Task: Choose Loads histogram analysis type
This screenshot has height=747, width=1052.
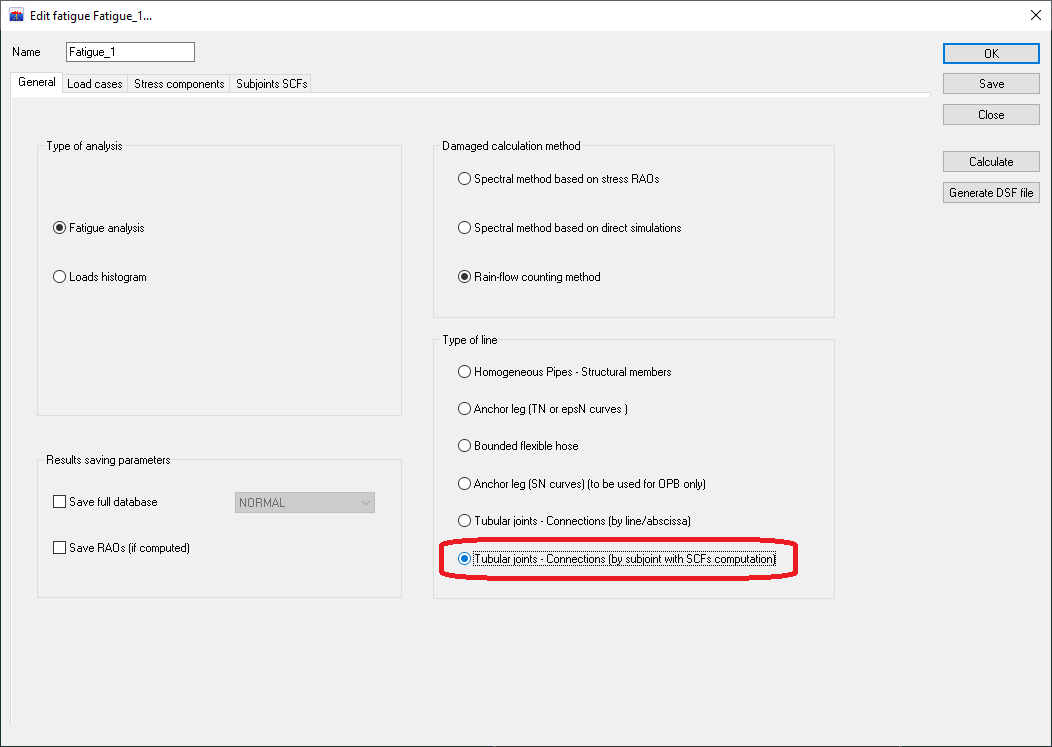Action: click(60, 277)
